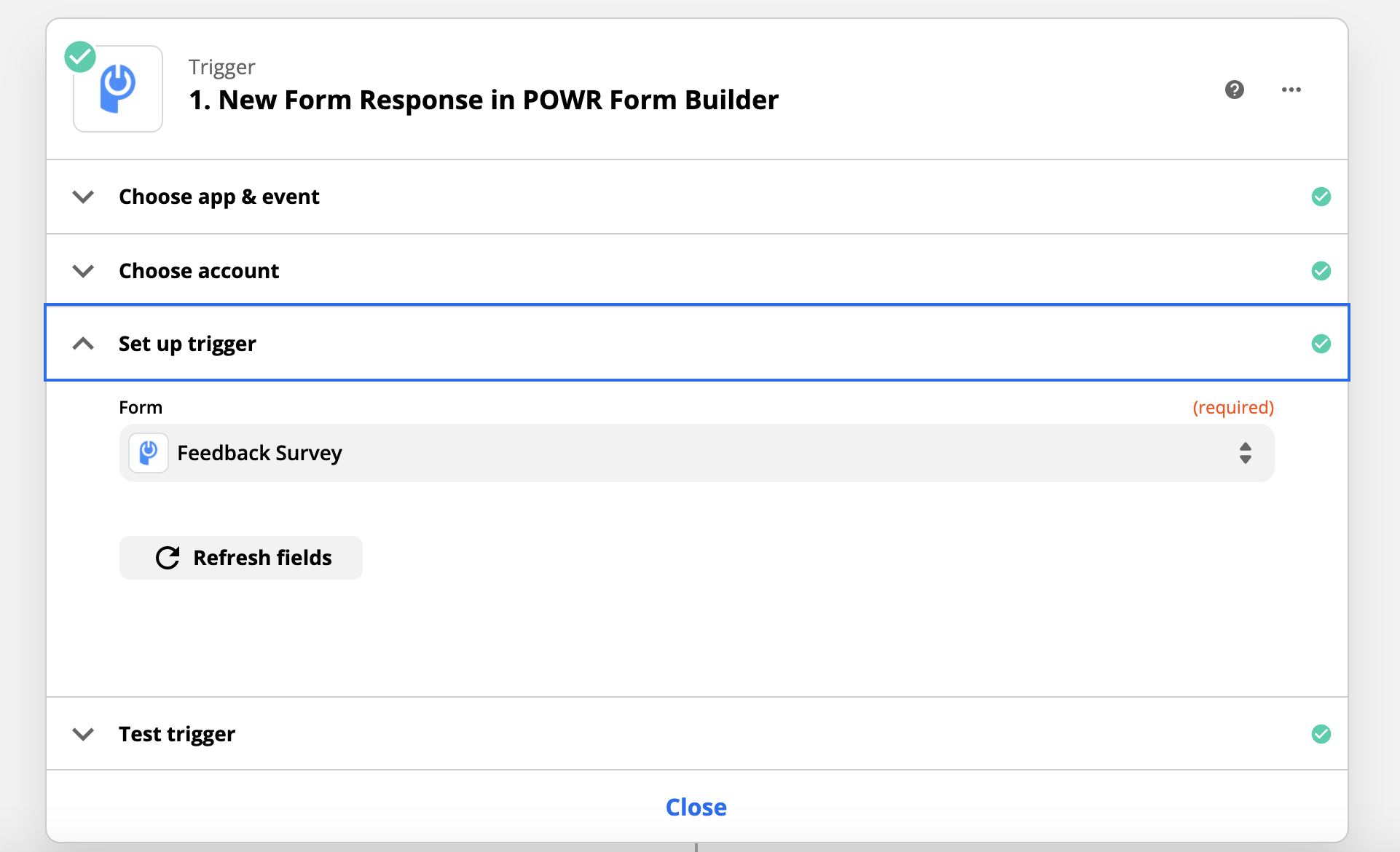Screen dimensions: 1400x852
Task: Click the green checkmark badge on the app logo
Action: pos(80,57)
